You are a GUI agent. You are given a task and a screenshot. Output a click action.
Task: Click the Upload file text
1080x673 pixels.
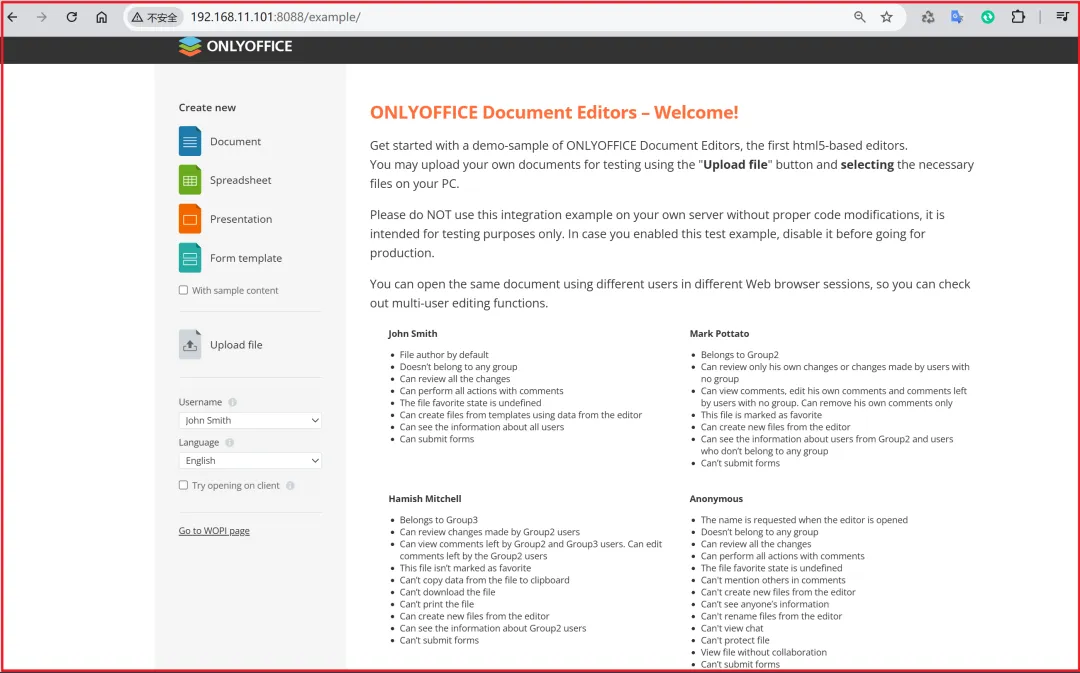(236, 344)
